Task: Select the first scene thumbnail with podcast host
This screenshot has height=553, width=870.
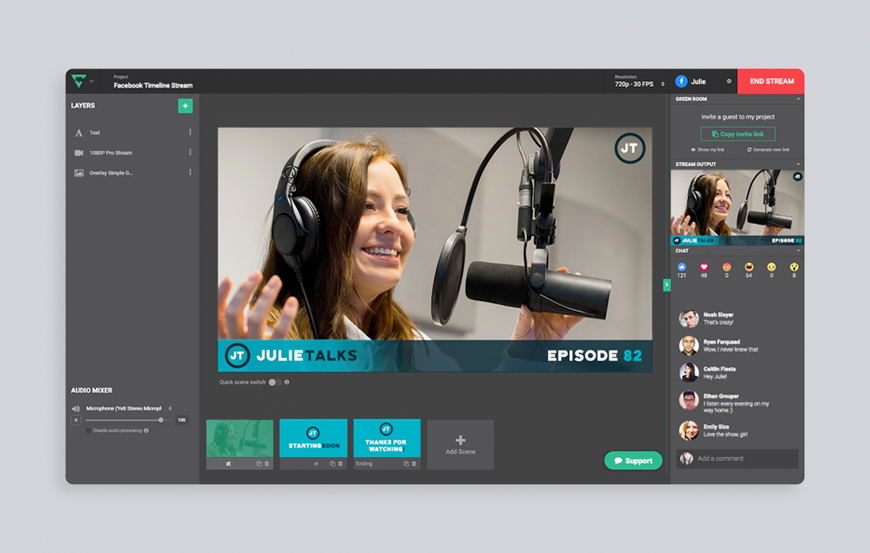Action: click(240, 438)
